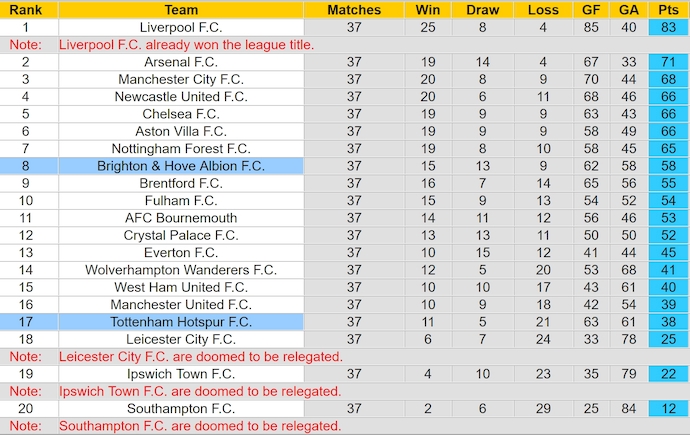Image resolution: width=690 pixels, height=435 pixels.
Task: Click the Matches column header
Action: pyautogui.click(x=354, y=10)
